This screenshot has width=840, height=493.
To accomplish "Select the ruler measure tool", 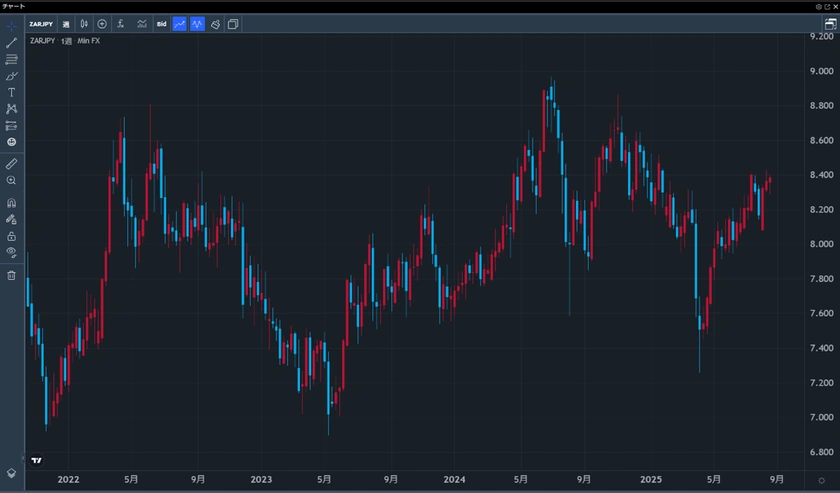I will click(x=11, y=163).
